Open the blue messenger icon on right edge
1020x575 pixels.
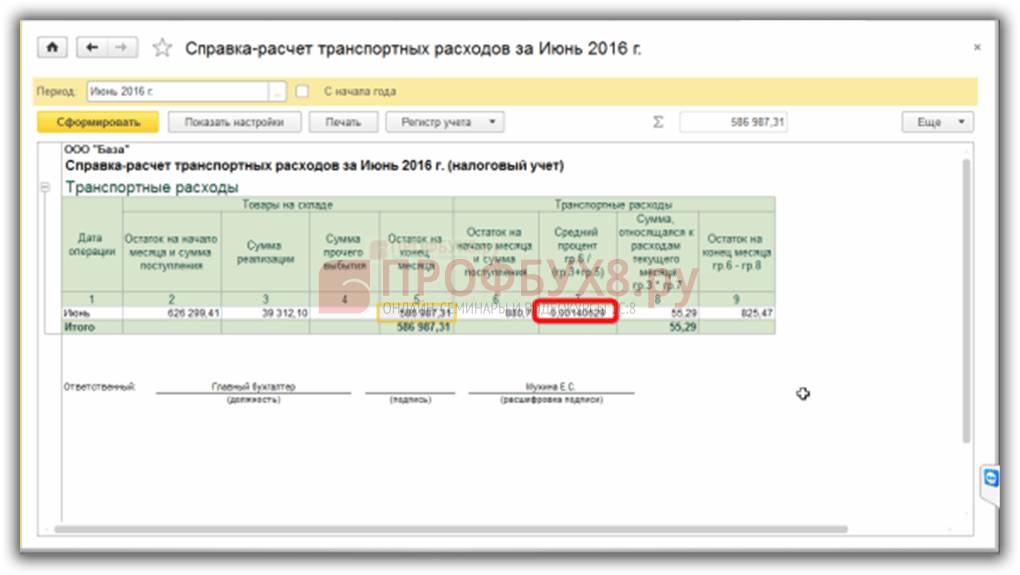click(990, 478)
